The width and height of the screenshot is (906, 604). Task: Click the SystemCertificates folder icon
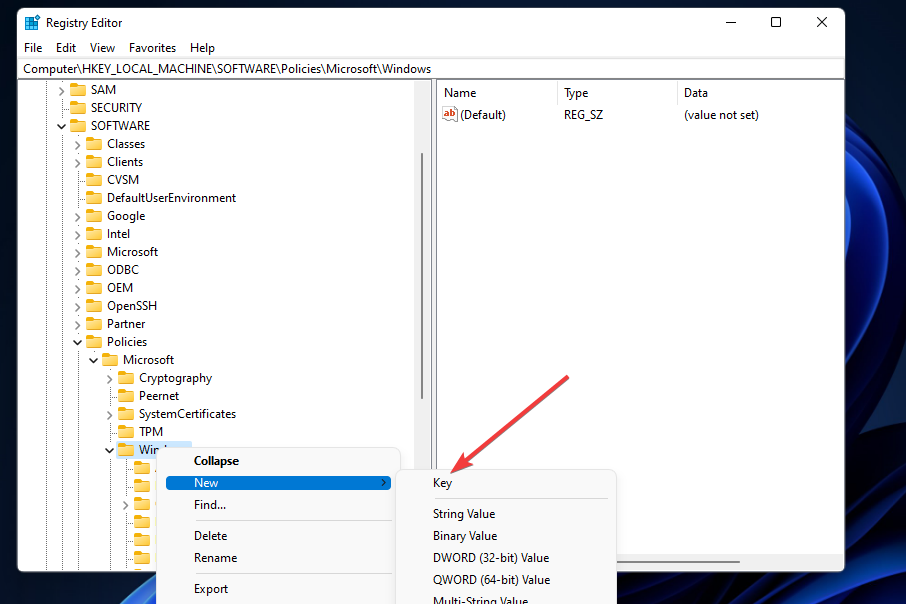click(x=125, y=413)
